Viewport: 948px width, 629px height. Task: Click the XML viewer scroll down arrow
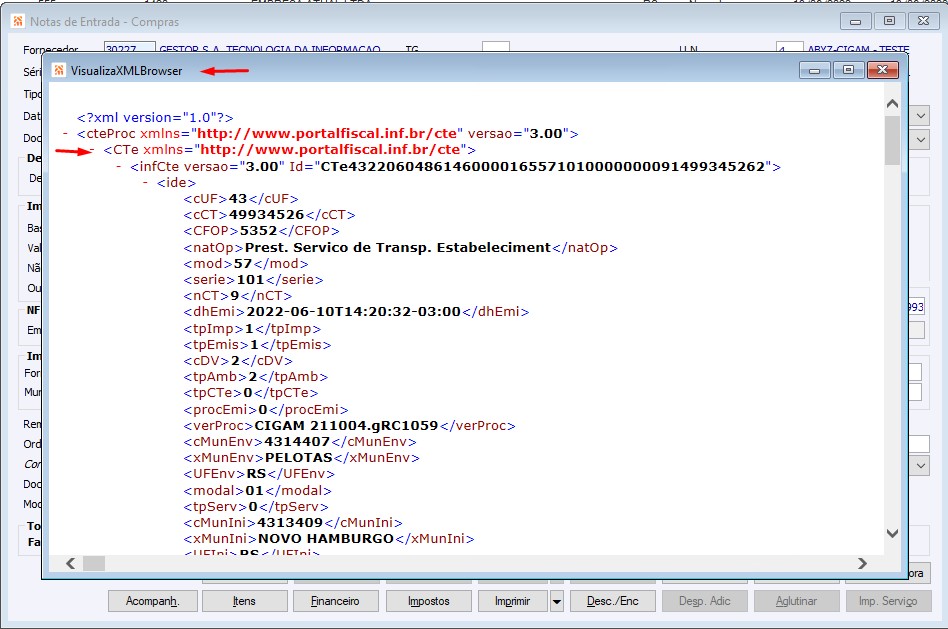892,533
